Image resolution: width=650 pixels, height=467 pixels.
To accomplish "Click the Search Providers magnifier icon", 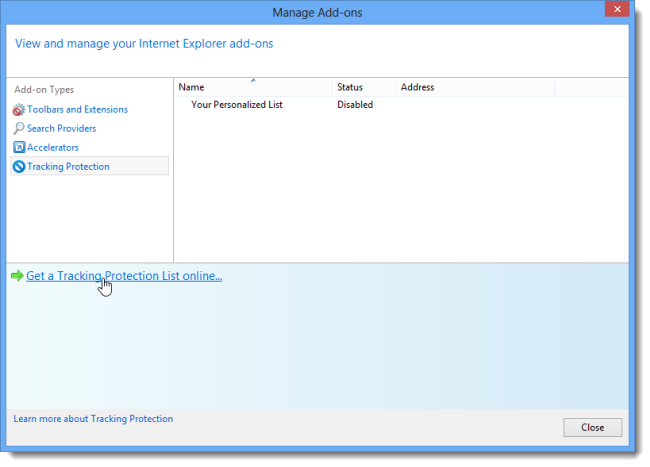I will click(x=19, y=128).
